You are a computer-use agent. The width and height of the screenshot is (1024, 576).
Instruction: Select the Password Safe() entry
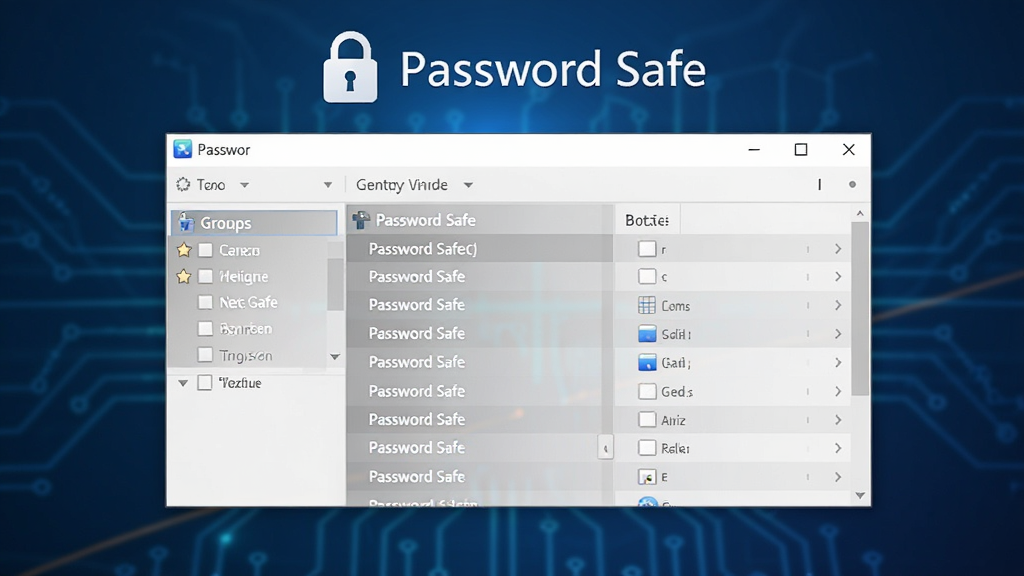pos(479,249)
